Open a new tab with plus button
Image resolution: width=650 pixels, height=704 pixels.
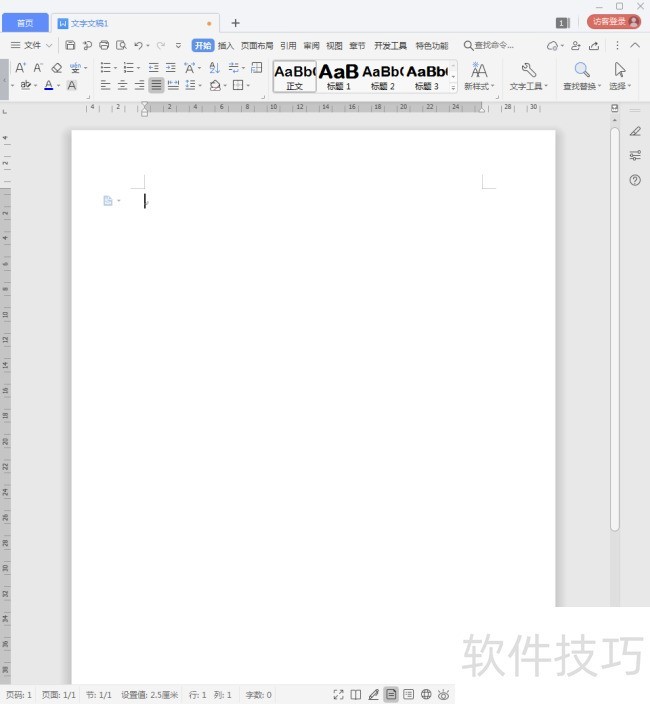[235, 23]
